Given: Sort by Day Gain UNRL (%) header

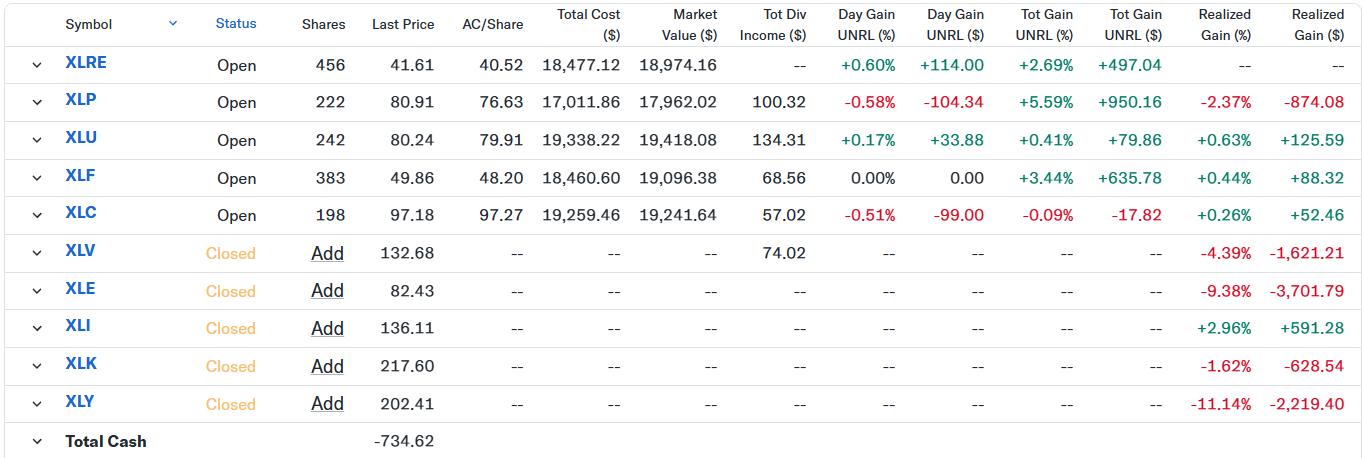Looking at the screenshot, I should point(867,24).
